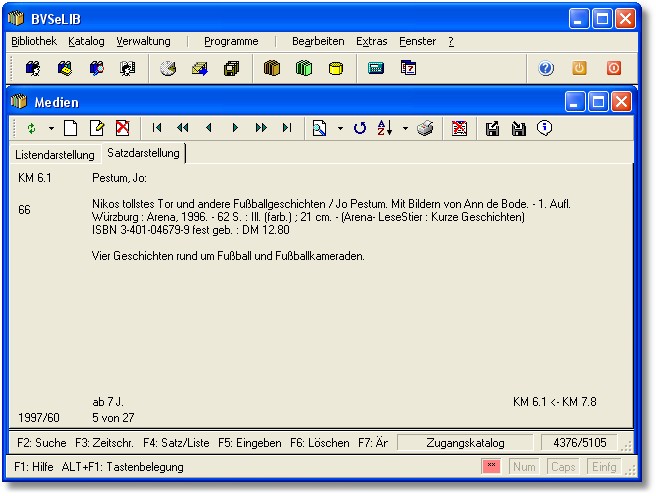656x496 pixels.
Task: Click the Num indicator in status bar
Action: (x=524, y=467)
